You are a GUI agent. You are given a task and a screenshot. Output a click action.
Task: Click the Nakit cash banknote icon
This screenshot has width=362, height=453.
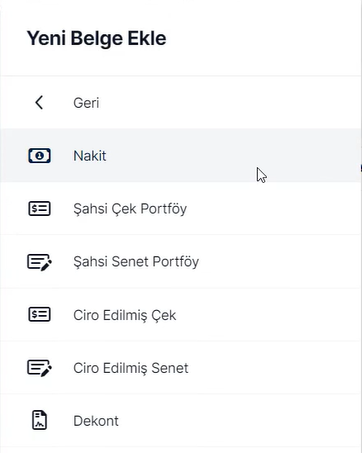pos(39,156)
